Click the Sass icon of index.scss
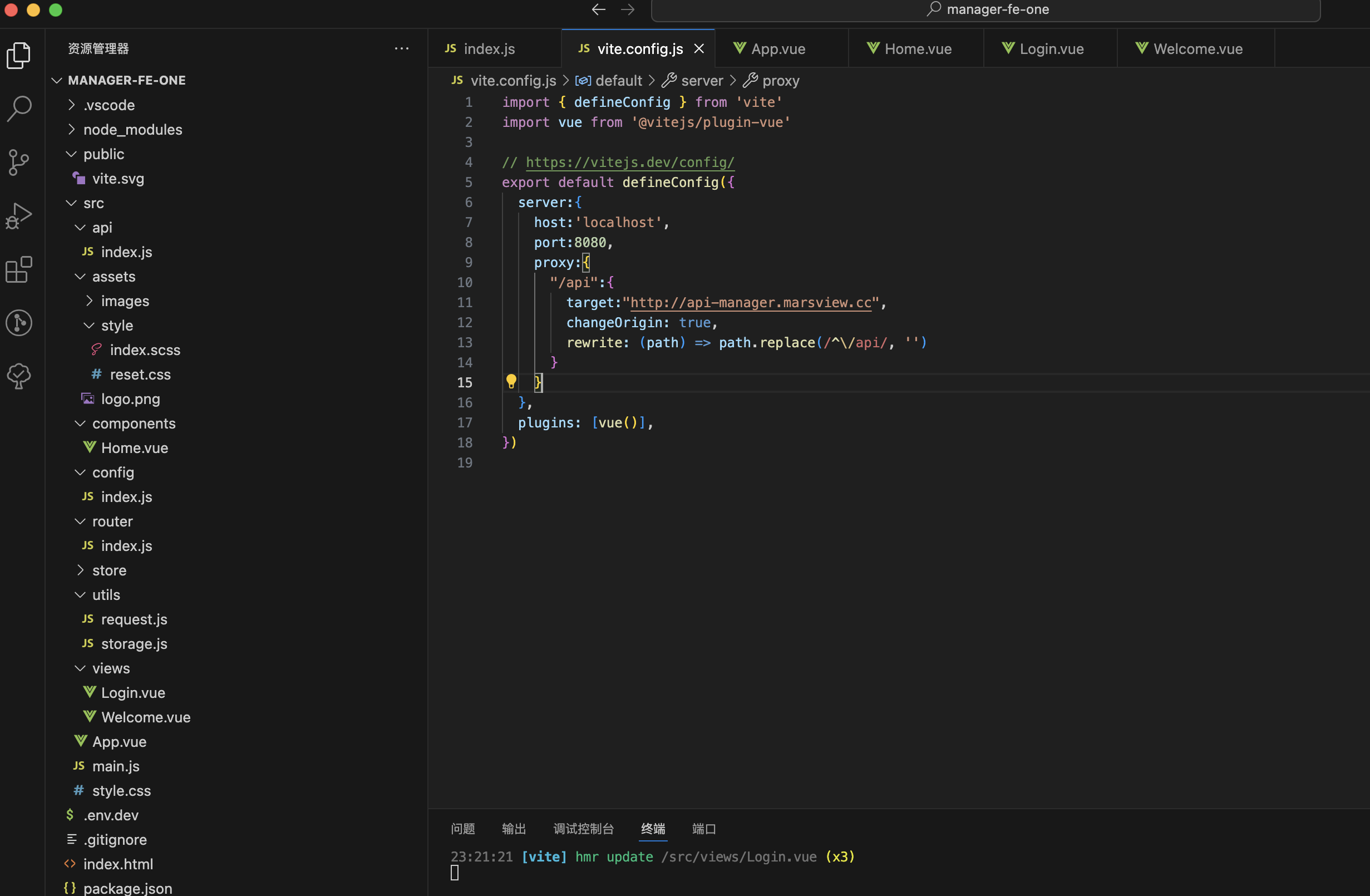Viewport: 1370px width, 896px height. point(97,349)
